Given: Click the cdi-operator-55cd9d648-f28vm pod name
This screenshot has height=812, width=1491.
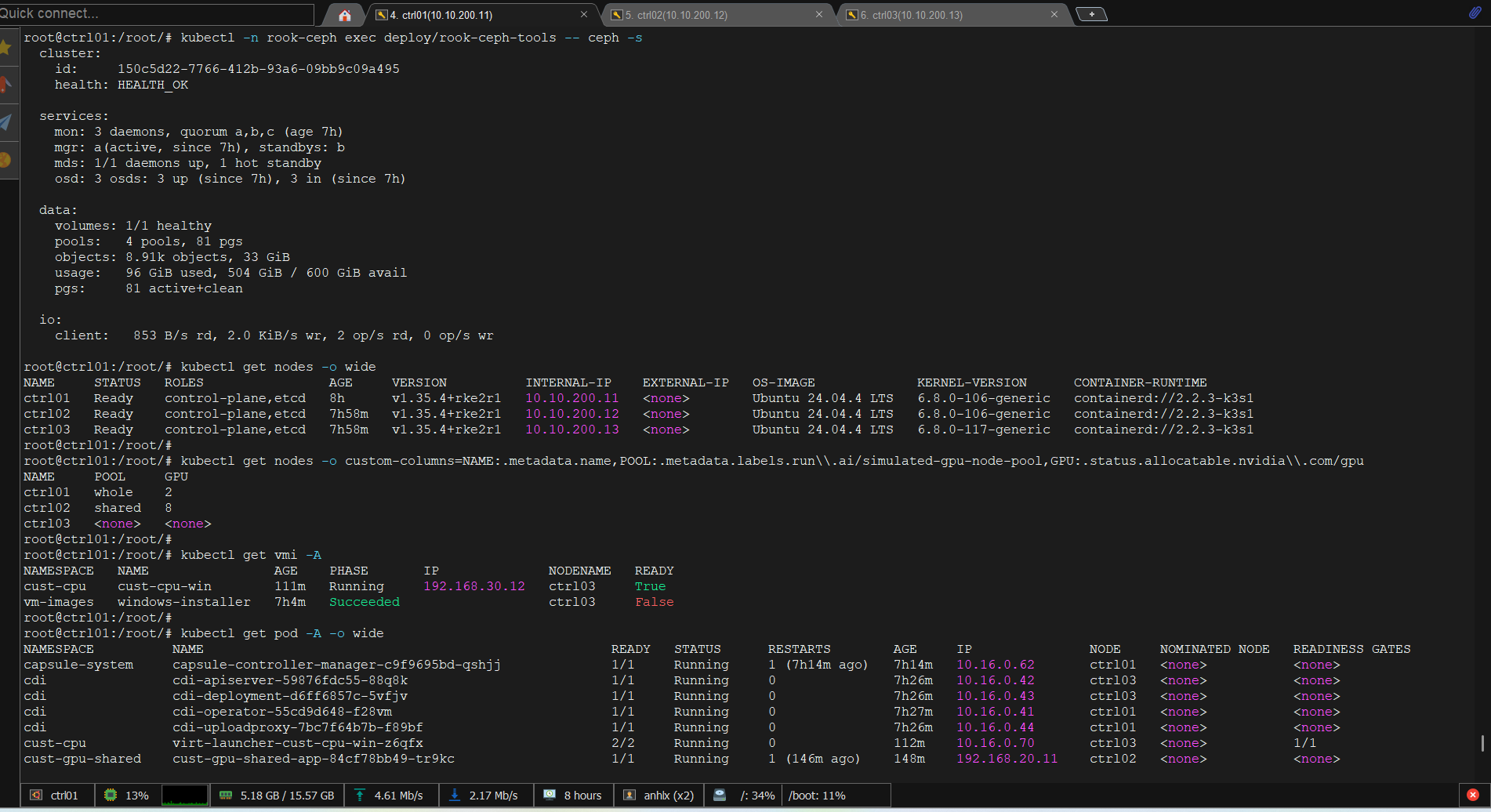Looking at the screenshot, I should [282, 712].
